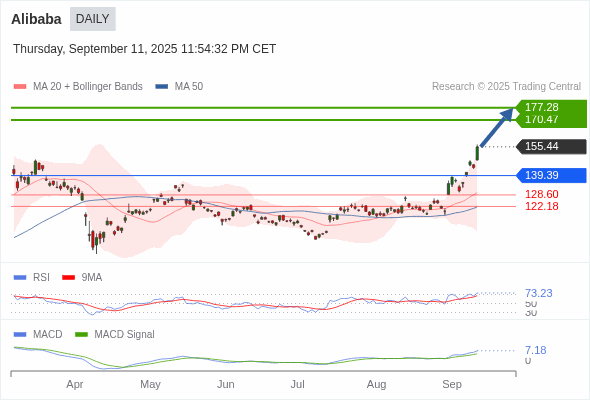Click the Sep label on time axis

(452, 384)
